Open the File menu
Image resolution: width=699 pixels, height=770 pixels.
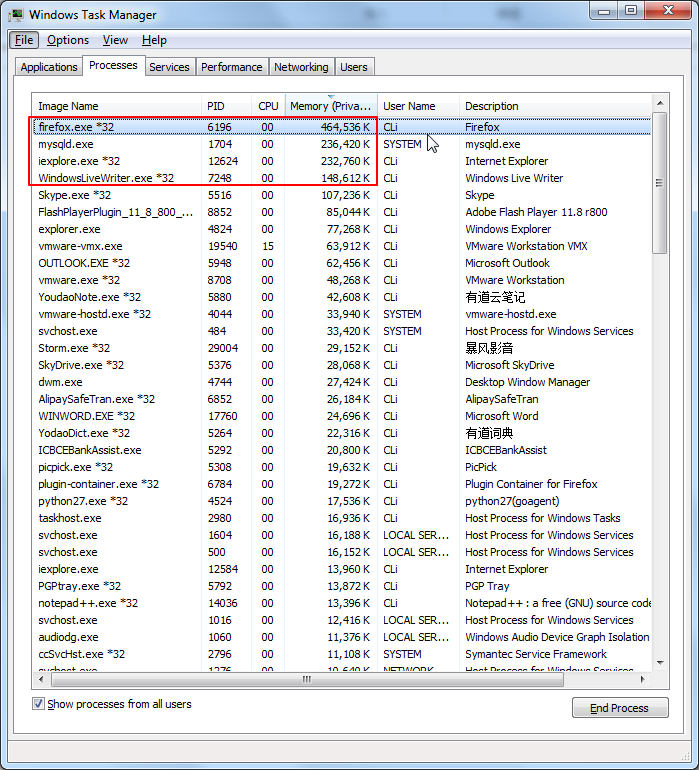24,40
